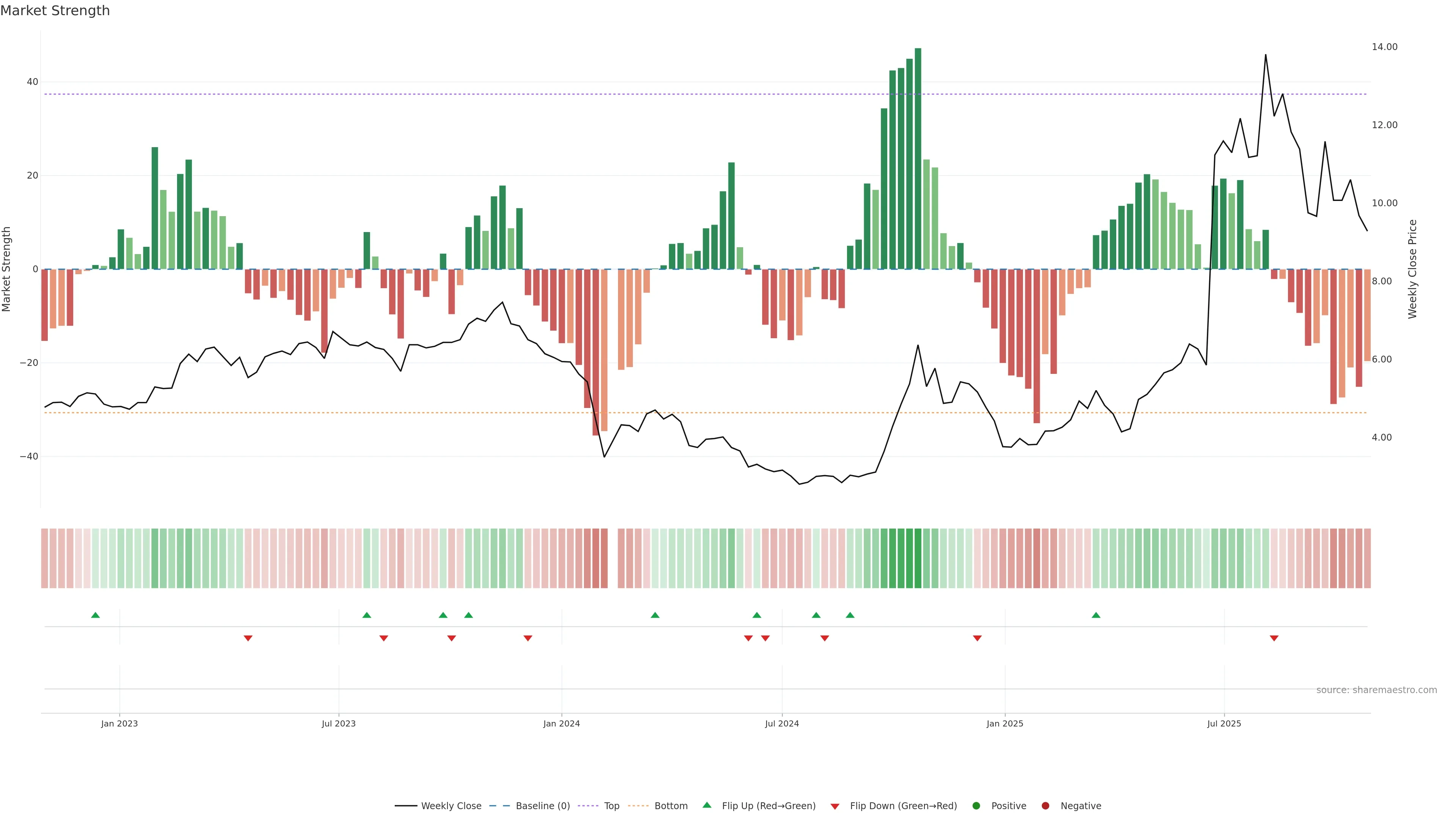
Task: Click the Jan 2023 x-axis label
Action: pyautogui.click(x=119, y=723)
